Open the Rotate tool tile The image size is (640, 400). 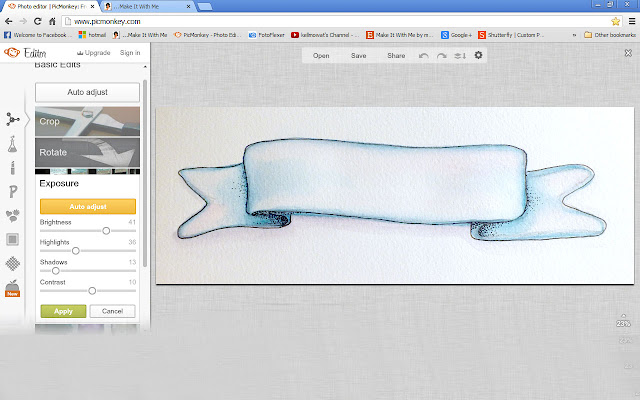[87, 152]
